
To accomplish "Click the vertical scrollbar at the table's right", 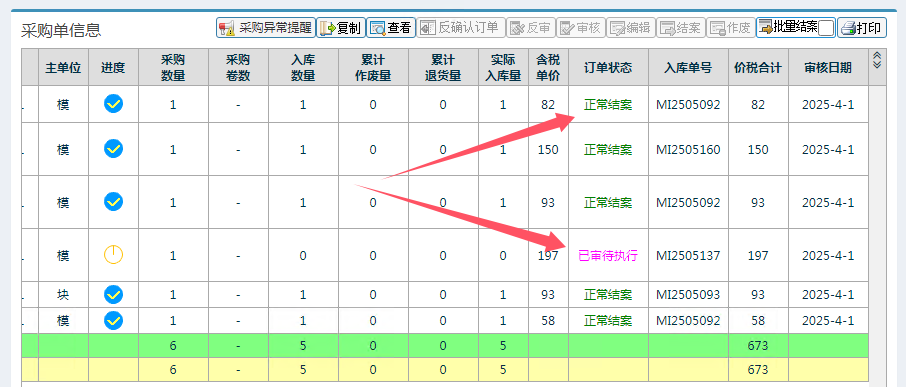I will (x=876, y=219).
